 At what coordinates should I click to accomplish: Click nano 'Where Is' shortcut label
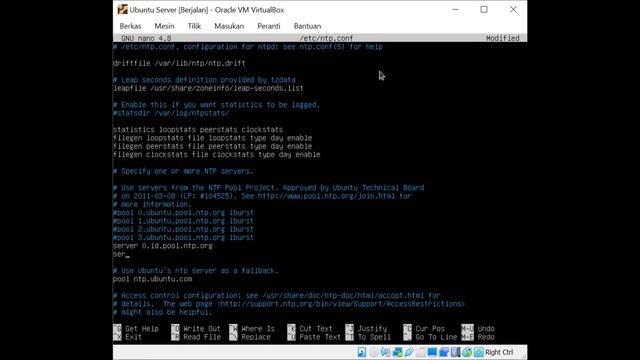[258, 329]
